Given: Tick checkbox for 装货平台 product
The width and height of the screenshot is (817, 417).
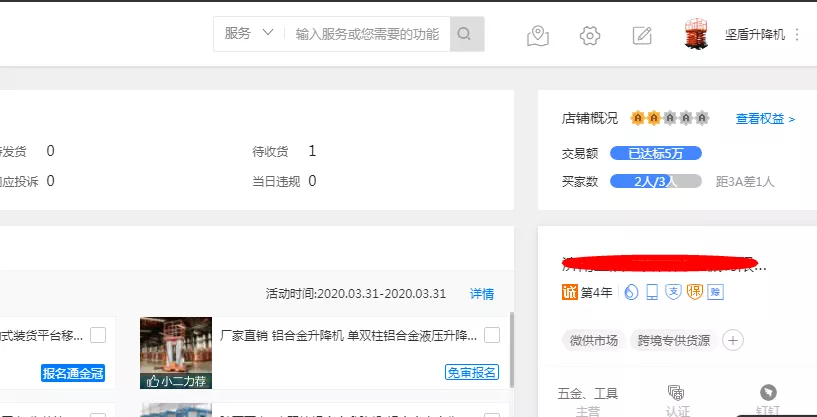Looking at the screenshot, I should (x=98, y=335).
